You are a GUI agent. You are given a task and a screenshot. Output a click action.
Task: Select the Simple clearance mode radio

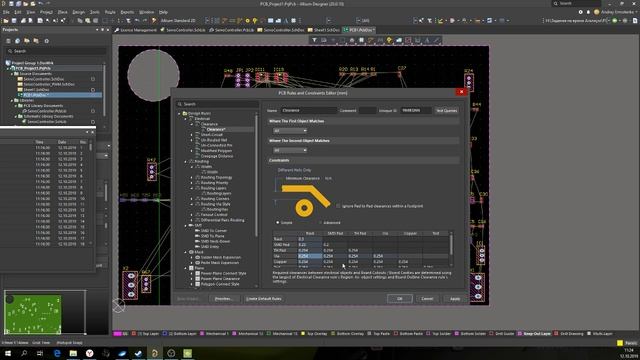coord(278,222)
